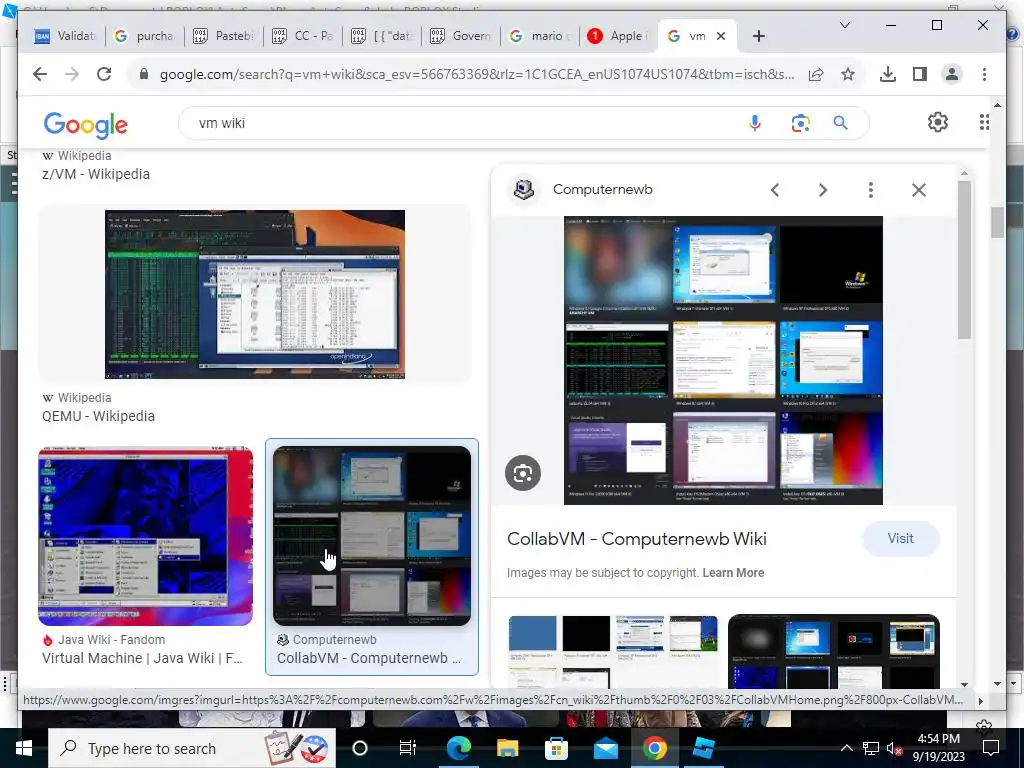Open the QEMU Wikipedia screenshot thumbnail
Image resolution: width=1024 pixels, height=768 pixels.
(x=255, y=295)
